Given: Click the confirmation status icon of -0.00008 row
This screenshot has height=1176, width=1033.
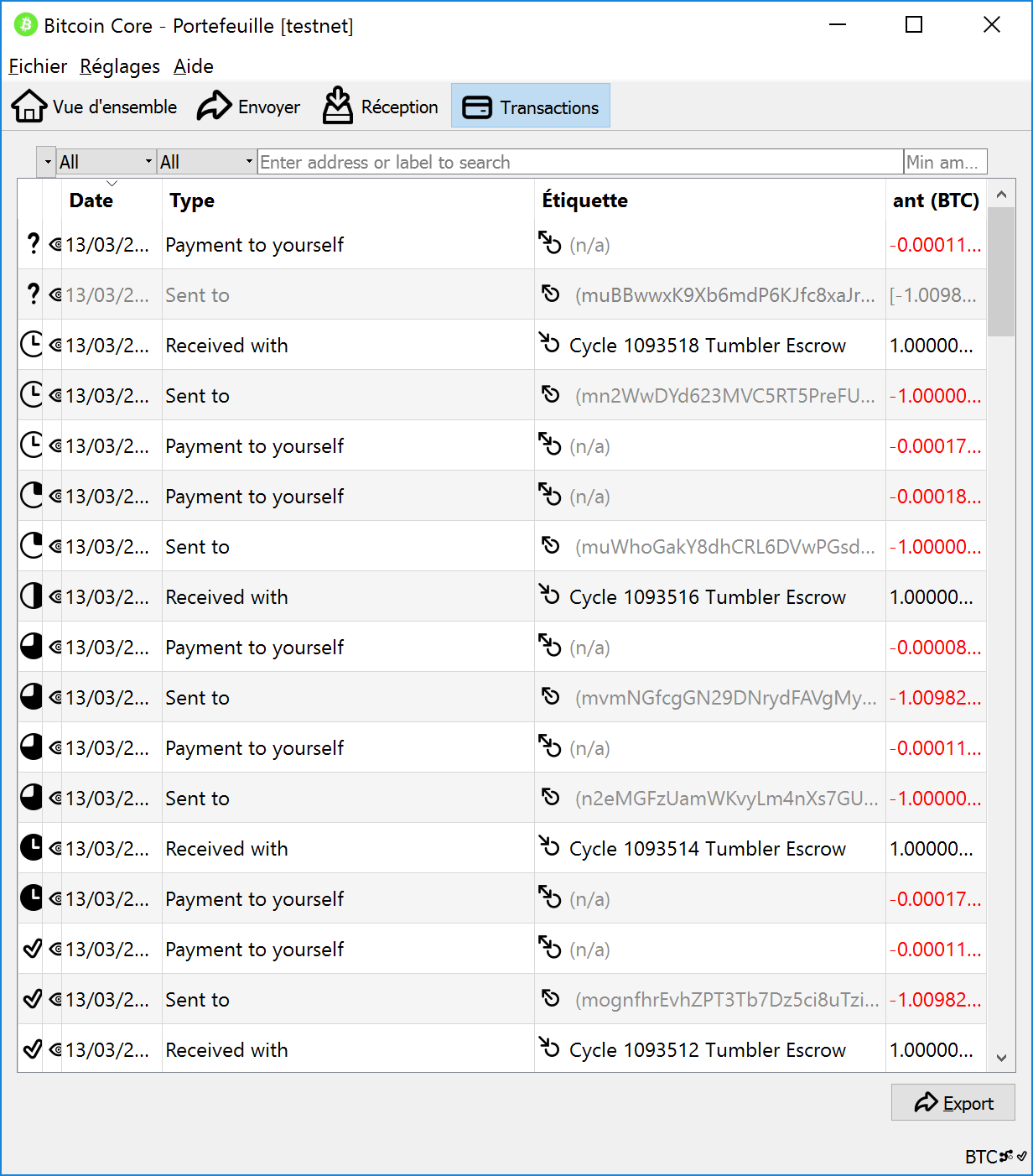Looking at the screenshot, I should pyautogui.click(x=31, y=647).
